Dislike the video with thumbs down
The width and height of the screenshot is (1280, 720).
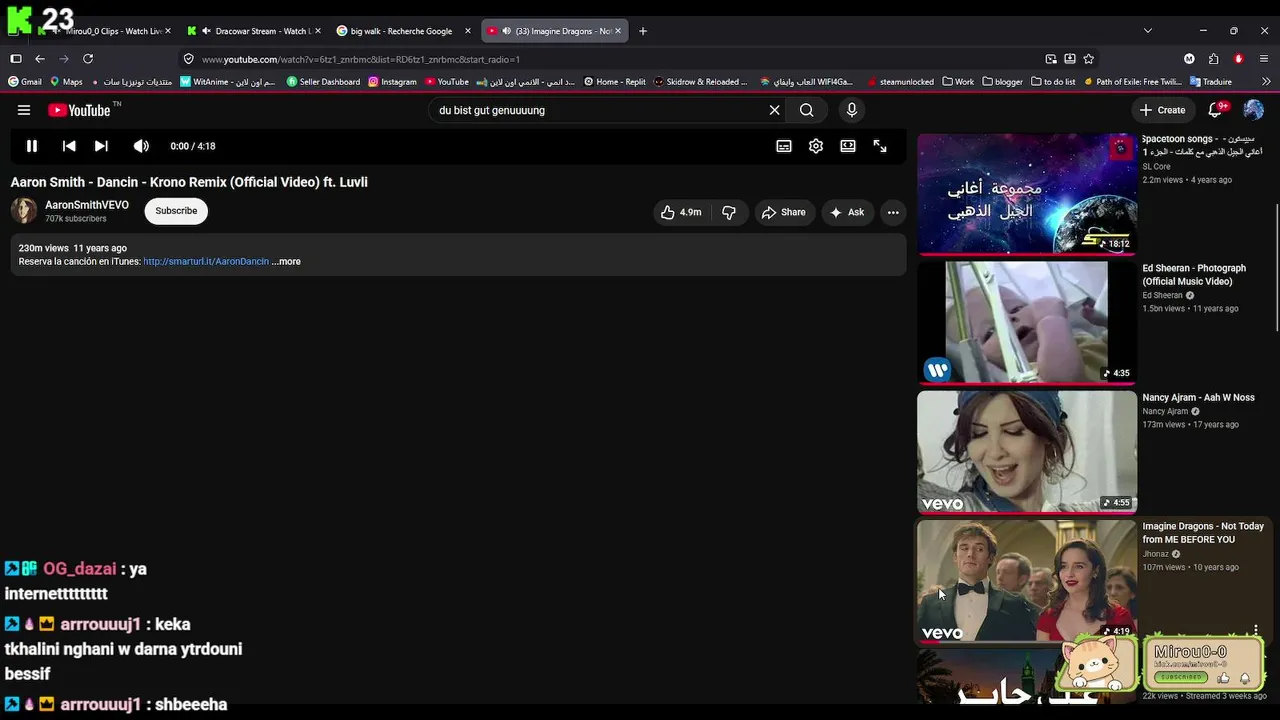(x=729, y=212)
